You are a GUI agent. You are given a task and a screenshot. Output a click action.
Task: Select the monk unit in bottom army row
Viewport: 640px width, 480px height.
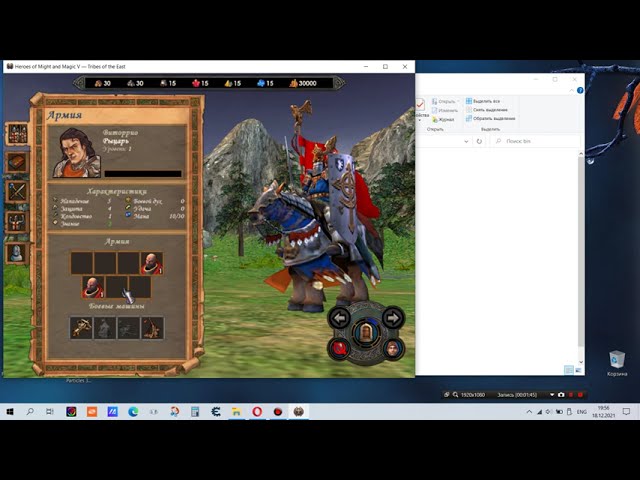[x=93, y=287]
